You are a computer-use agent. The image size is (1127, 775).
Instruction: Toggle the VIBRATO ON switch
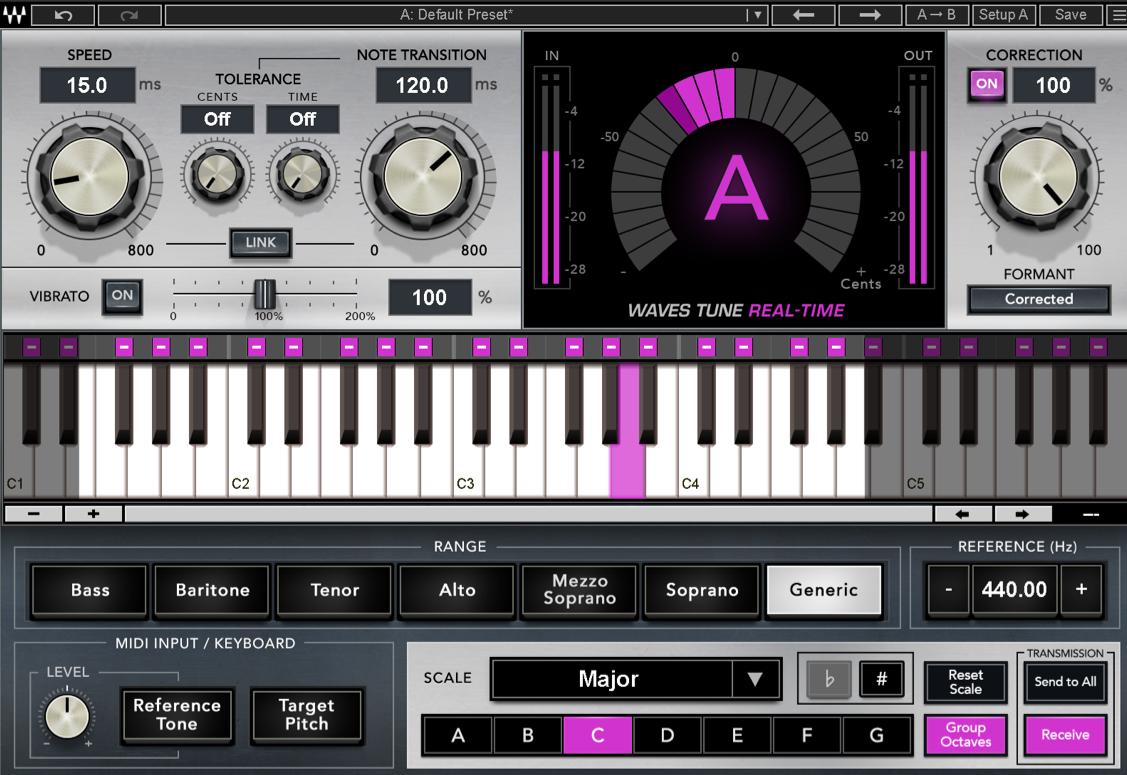pyautogui.click(x=122, y=297)
